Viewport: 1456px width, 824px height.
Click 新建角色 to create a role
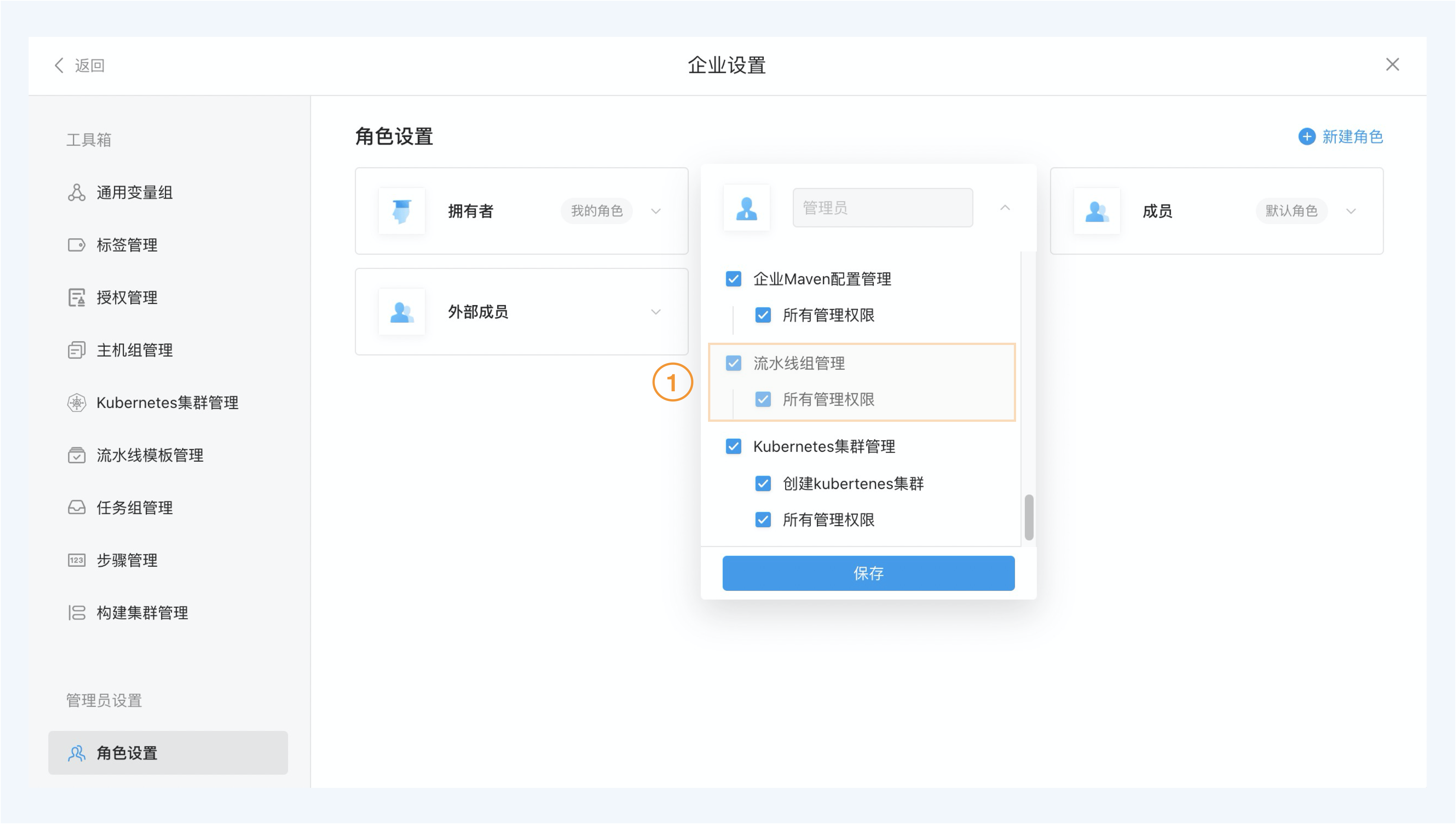[x=1352, y=136]
